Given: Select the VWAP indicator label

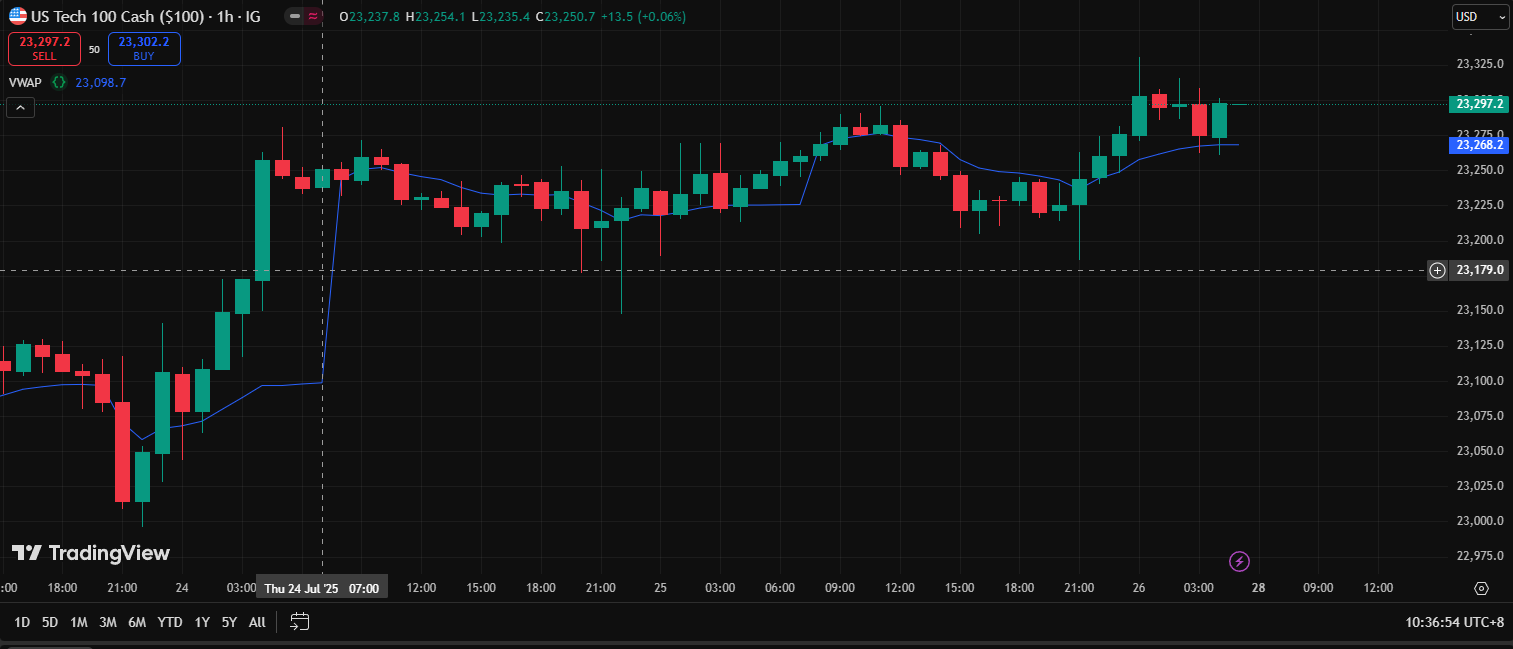Looking at the screenshot, I should 25,83.
